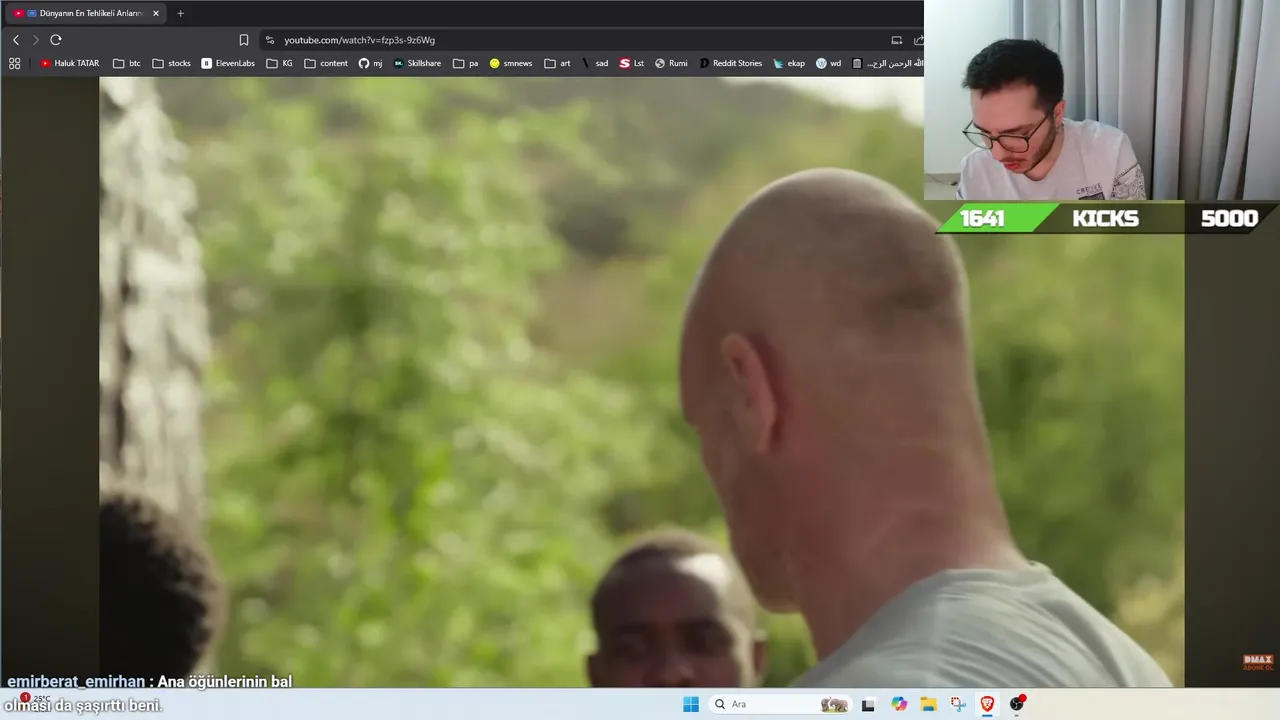The width and height of the screenshot is (1280, 720).
Task: Open a new browser tab
Action: pos(180,13)
